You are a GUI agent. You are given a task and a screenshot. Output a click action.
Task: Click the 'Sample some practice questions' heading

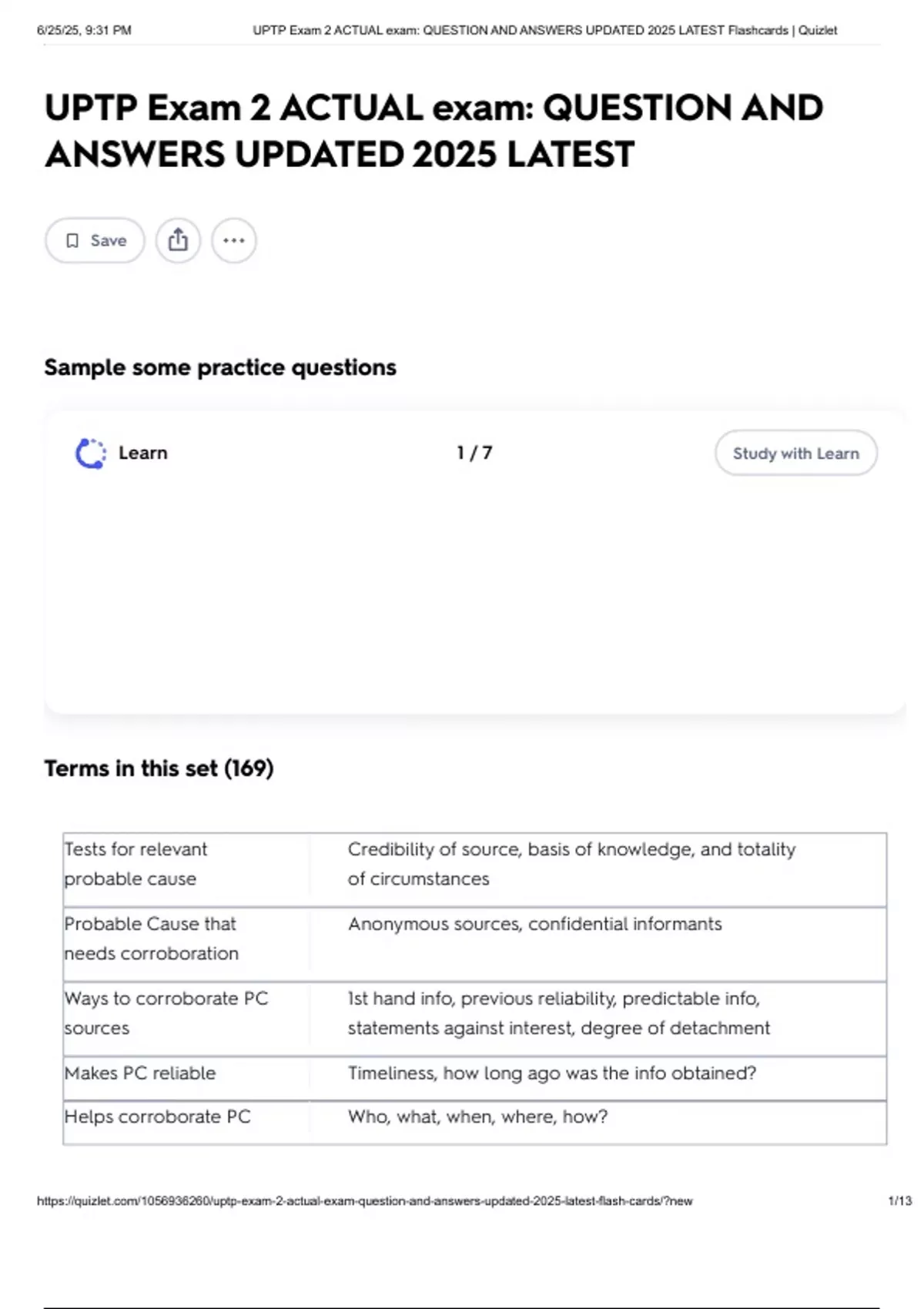pyautogui.click(x=220, y=367)
